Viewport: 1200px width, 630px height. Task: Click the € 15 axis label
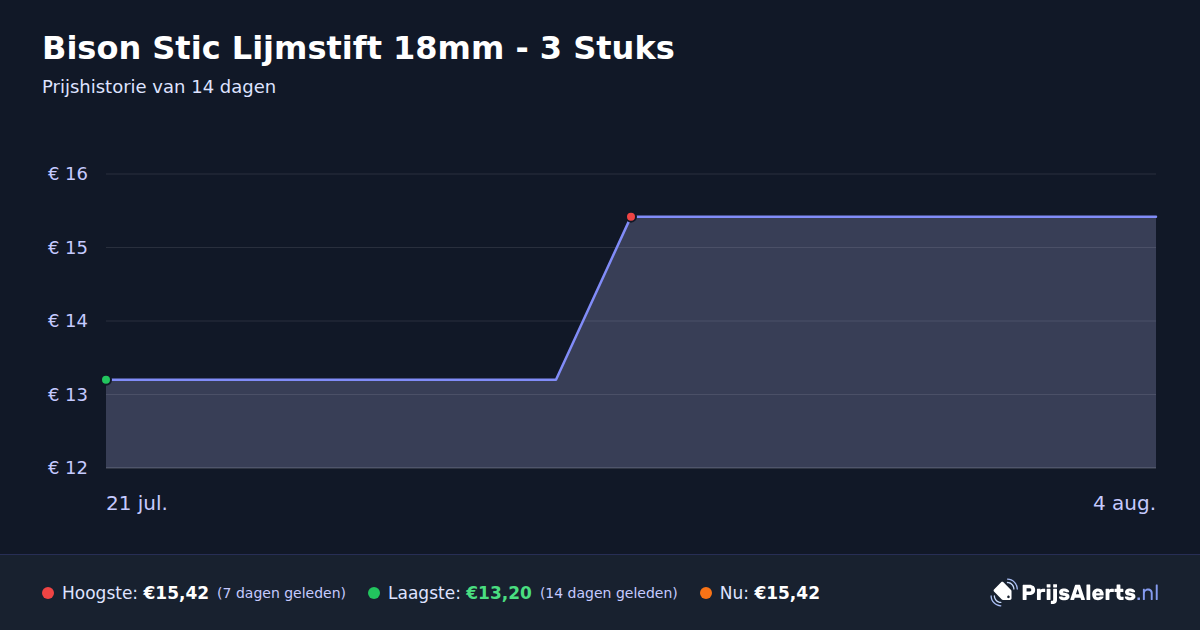click(x=68, y=247)
